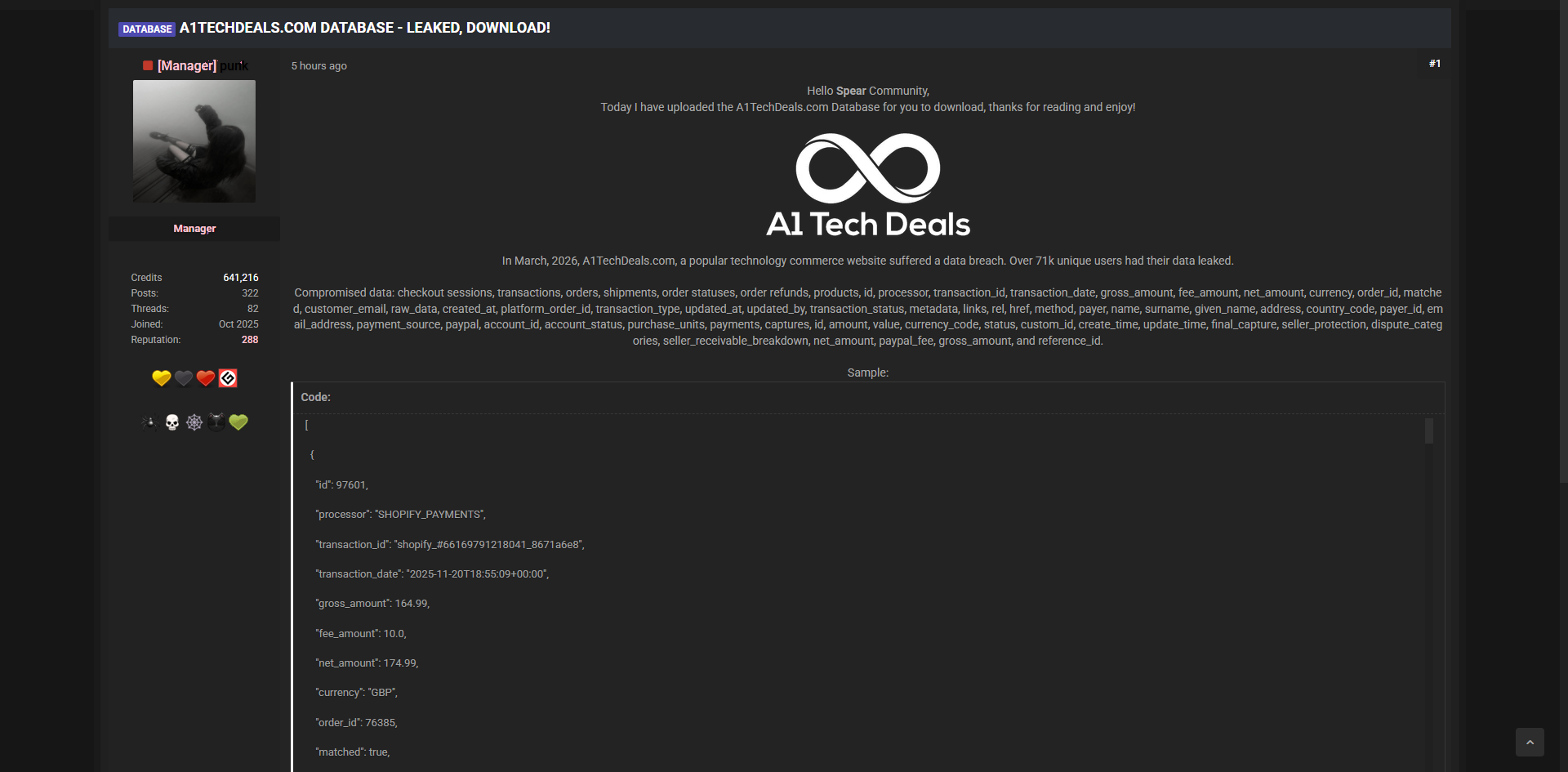Open the poster's thread count 82
Viewport: 1568px width, 772px height.
click(253, 309)
